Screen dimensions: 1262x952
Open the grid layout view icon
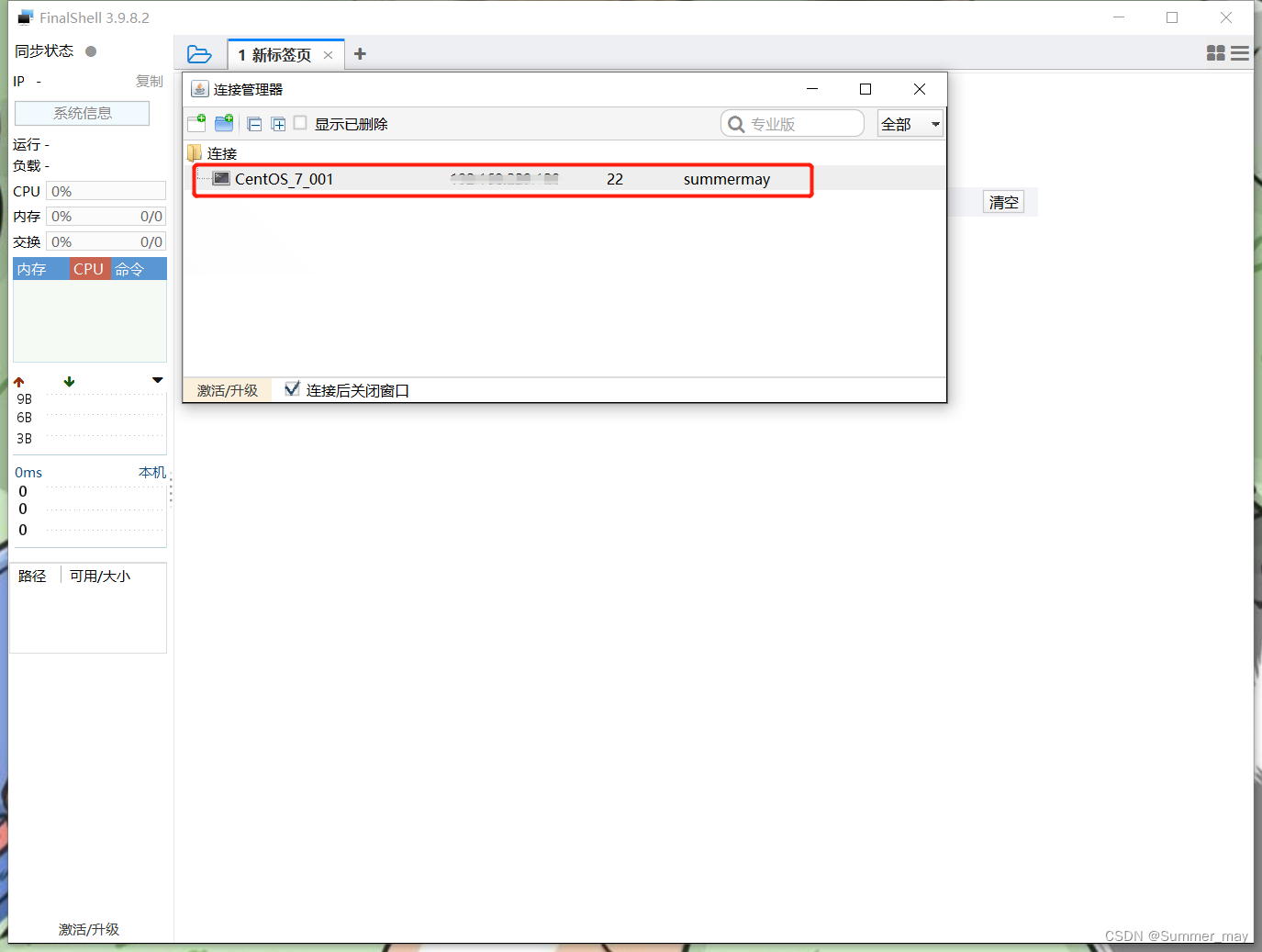coord(1216,53)
